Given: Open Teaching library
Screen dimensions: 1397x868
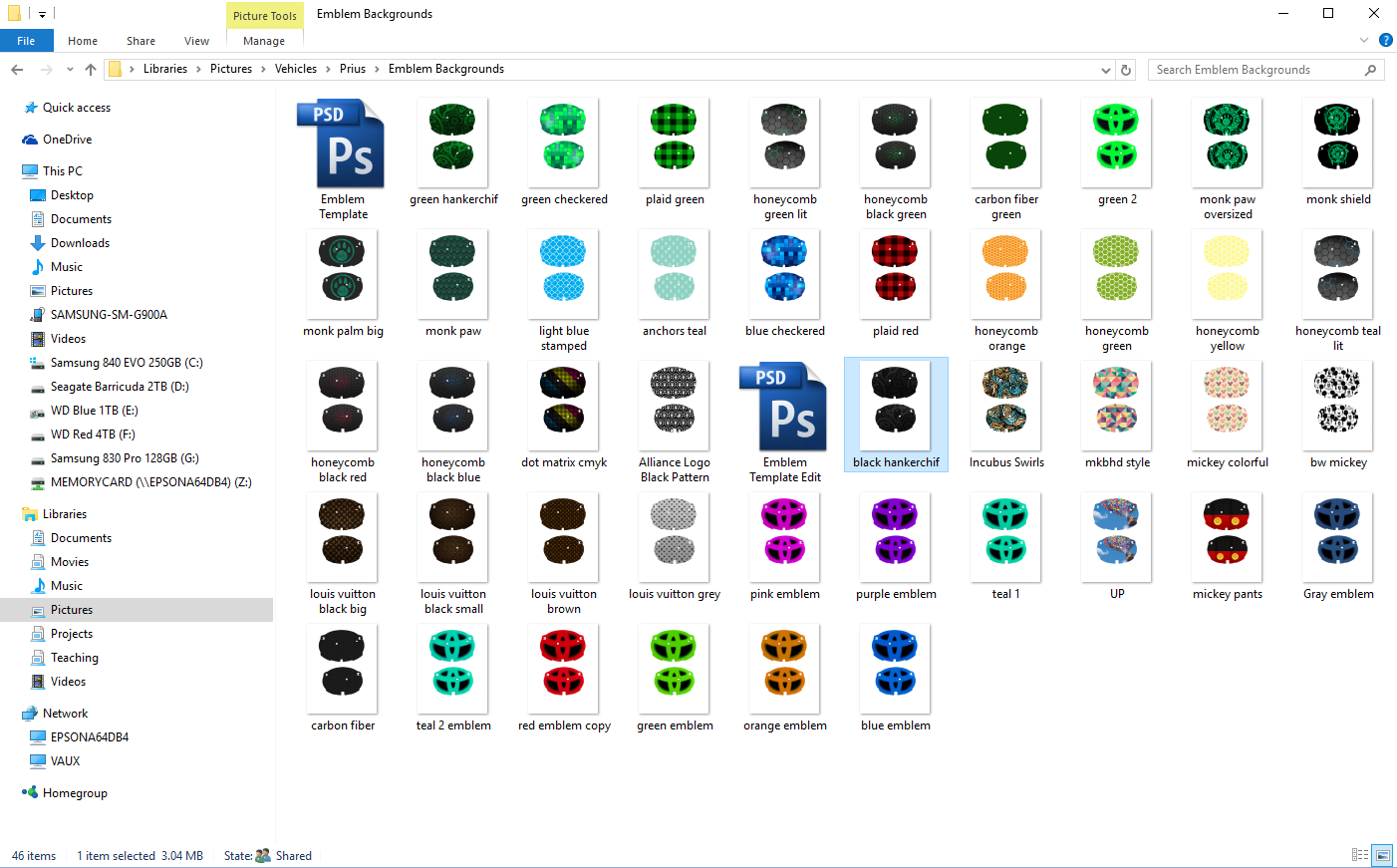Looking at the screenshot, I should (x=75, y=658).
